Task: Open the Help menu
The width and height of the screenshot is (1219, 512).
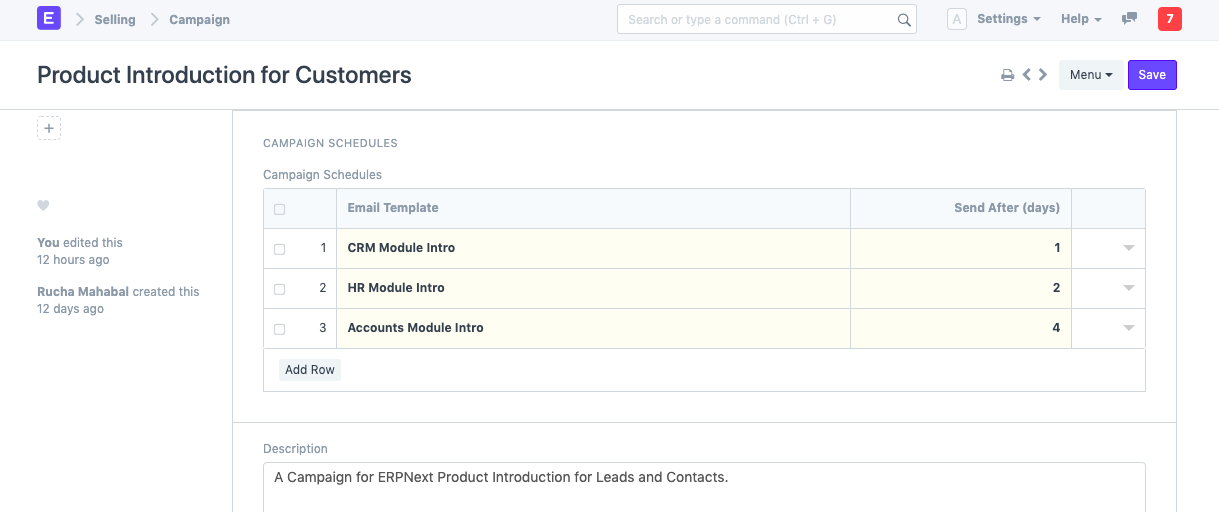Action: pos(1080,19)
